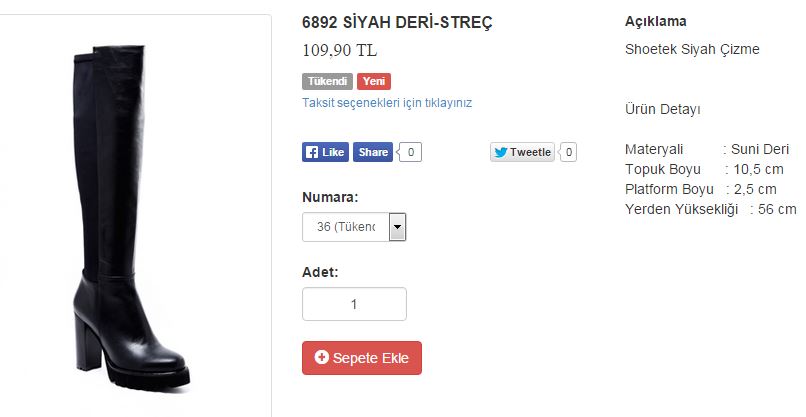Click the Ürün Detayı section label

tap(663, 110)
